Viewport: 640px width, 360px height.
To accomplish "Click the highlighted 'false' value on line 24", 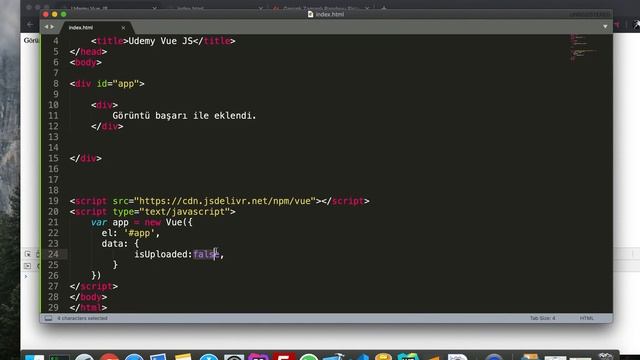I will tap(206, 254).
